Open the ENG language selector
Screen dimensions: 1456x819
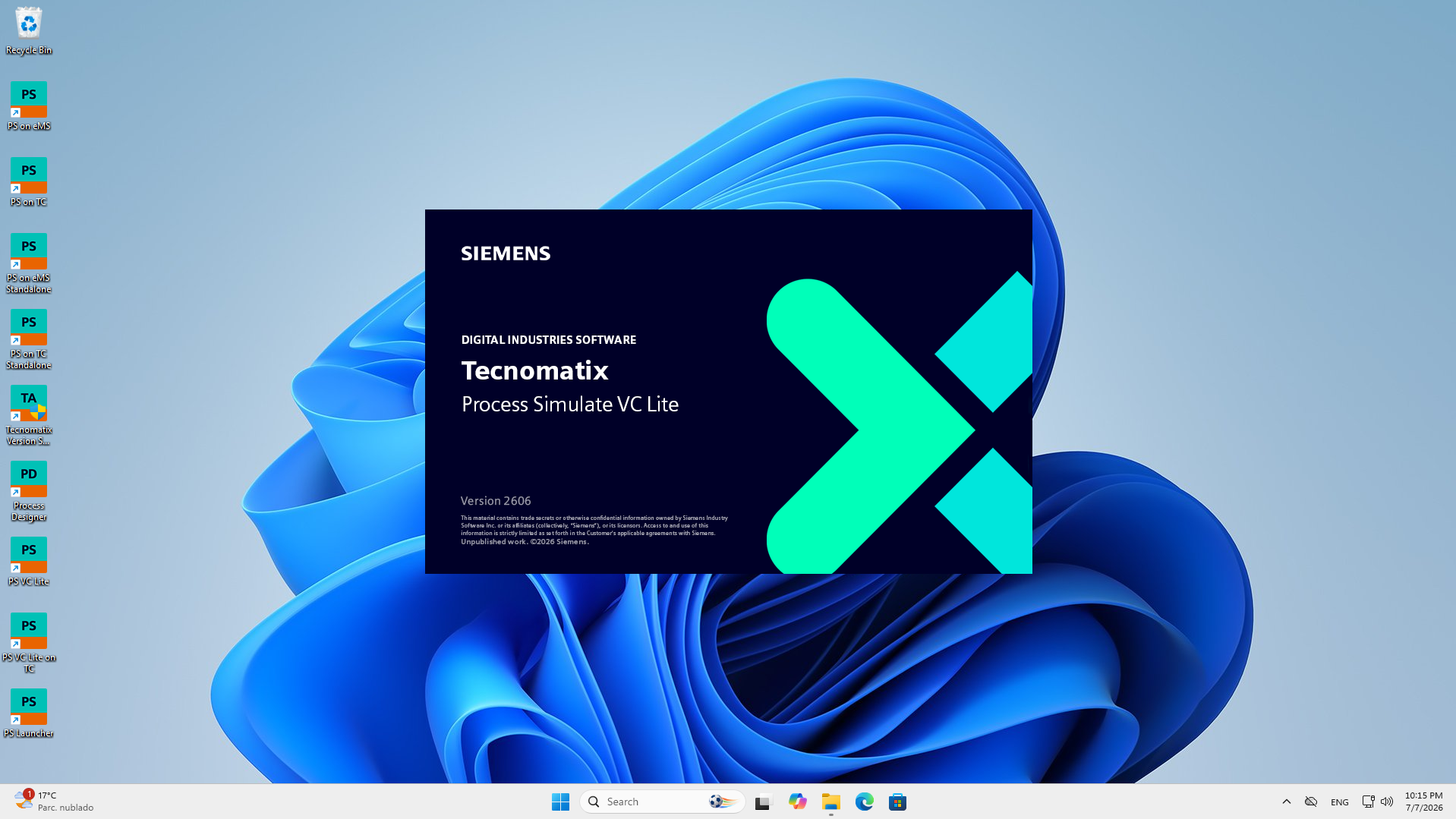1340,802
